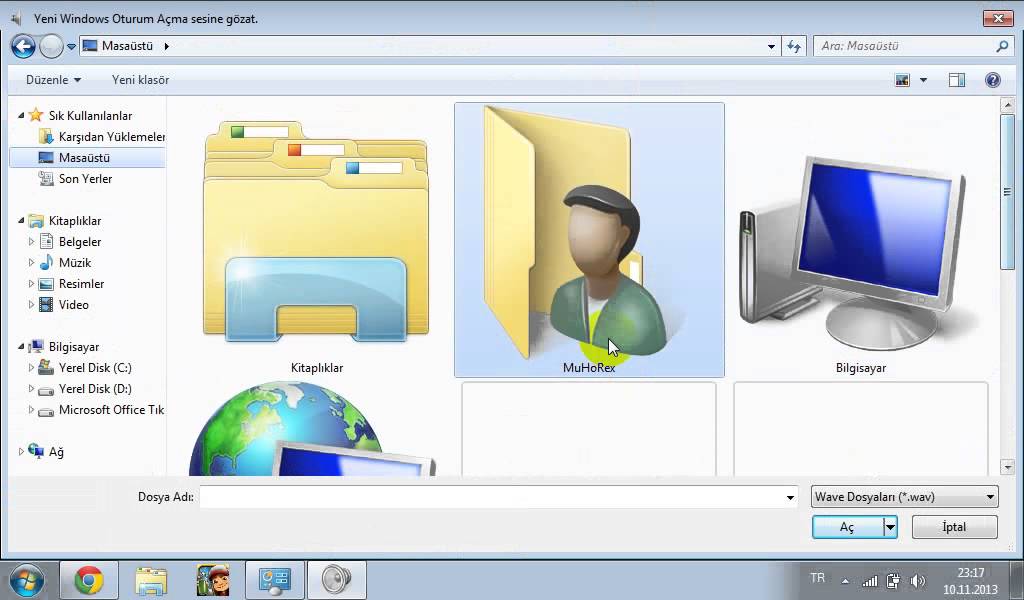Click the file list scroll down arrow
The height and width of the screenshot is (600, 1024).
1007,467
